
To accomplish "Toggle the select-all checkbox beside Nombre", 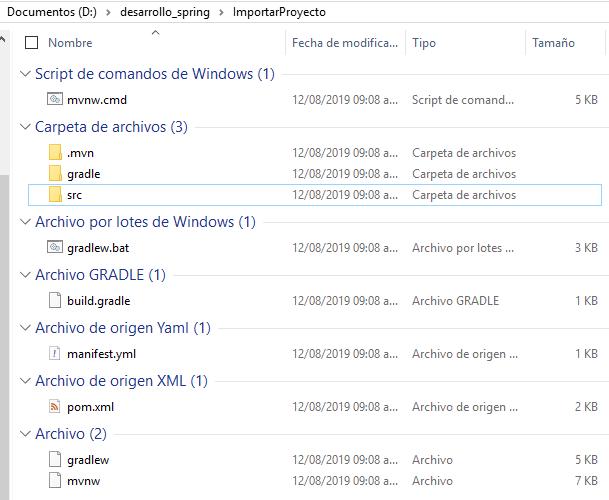I will 31,43.
